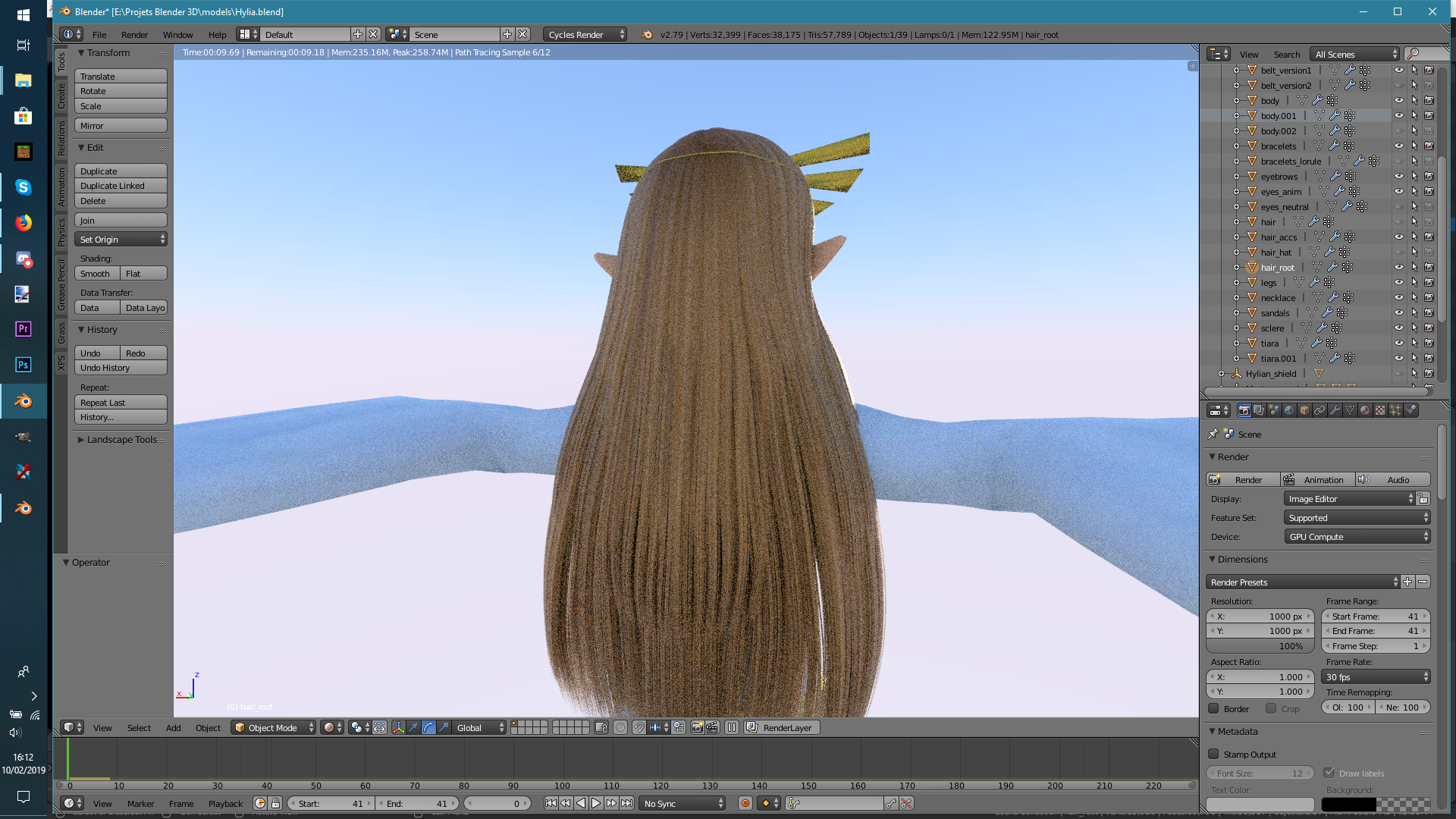Click the pause render preview icon
Image resolution: width=1456 pixels, height=819 pixels.
click(x=731, y=727)
